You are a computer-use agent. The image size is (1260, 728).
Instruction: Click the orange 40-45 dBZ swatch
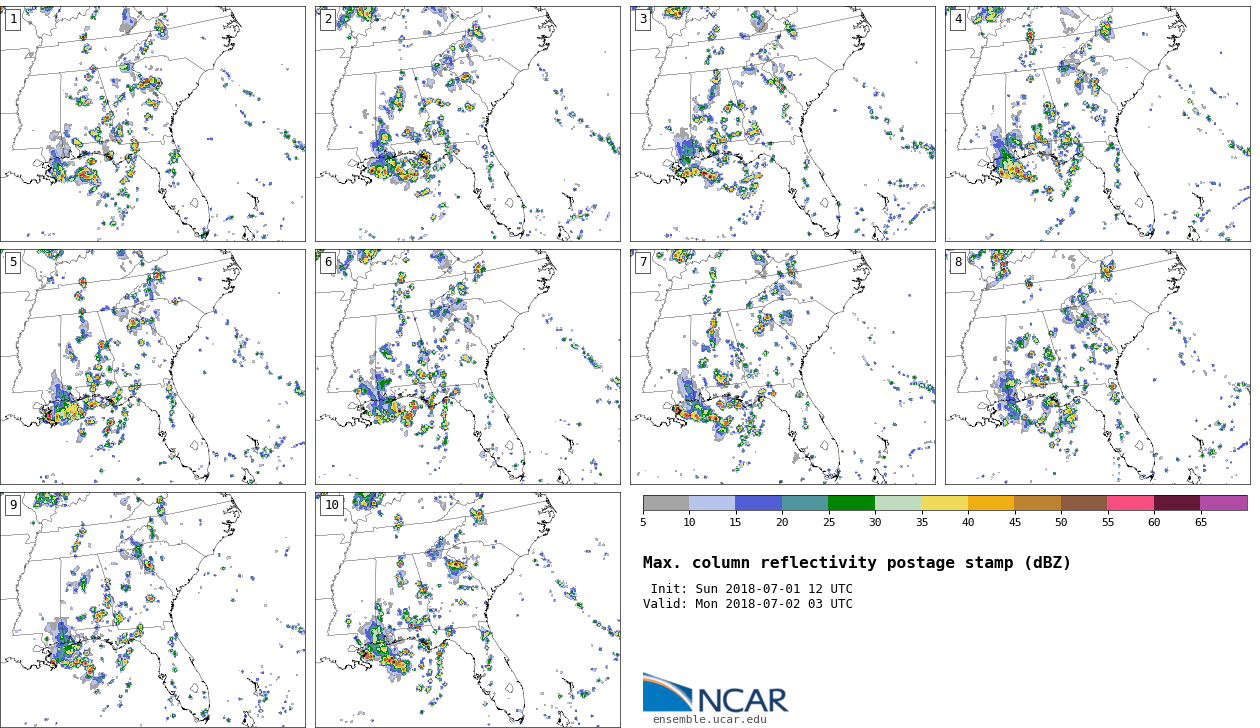[x=991, y=503]
